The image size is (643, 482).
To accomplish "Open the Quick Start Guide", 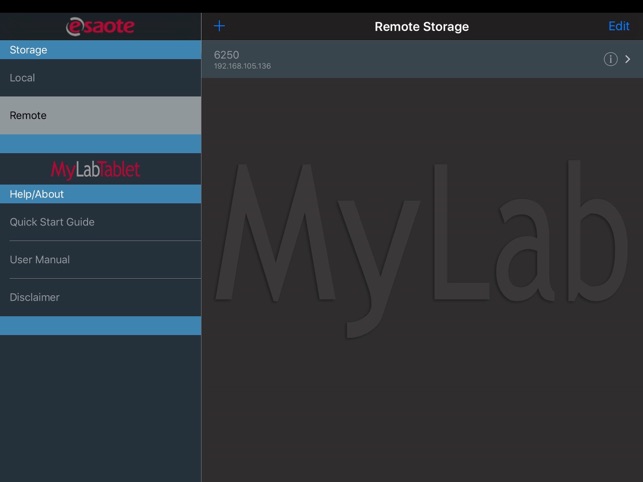I will [100, 222].
